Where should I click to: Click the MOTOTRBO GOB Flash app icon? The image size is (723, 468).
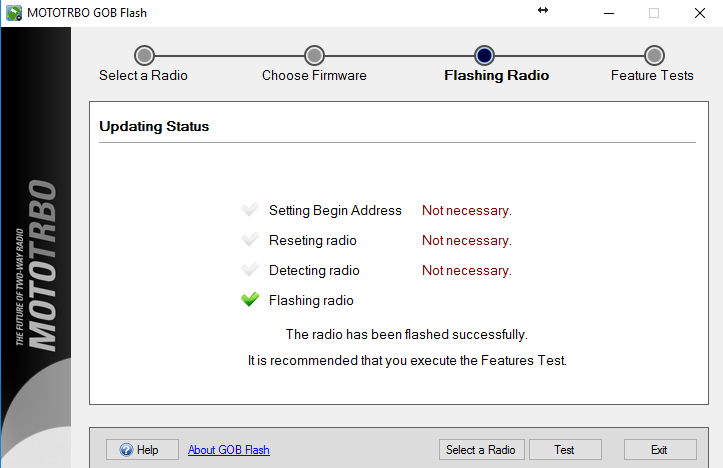(x=14, y=13)
